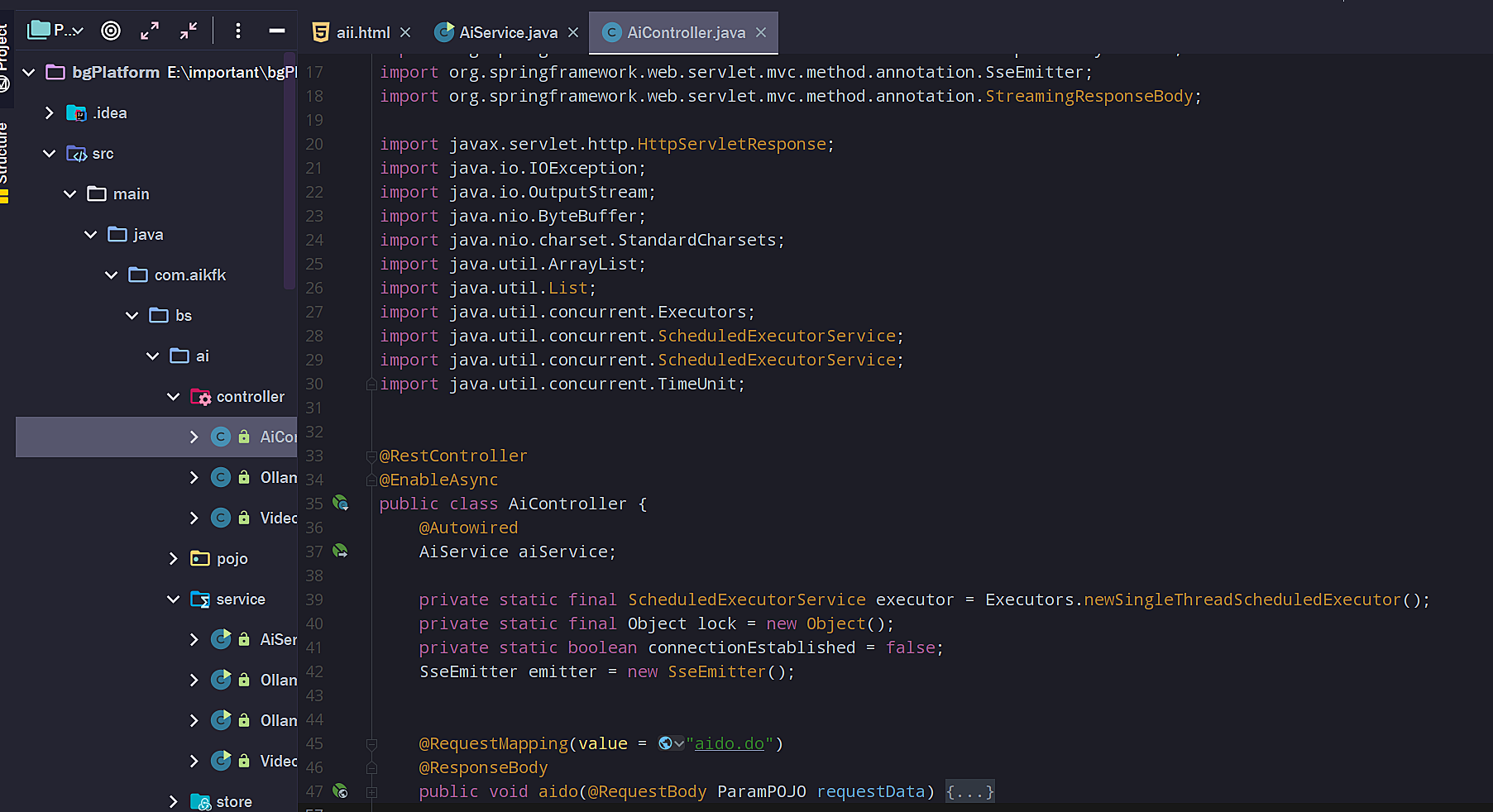The image size is (1493, 812).
Task: Click the request mapping gutter icon at line 47
Action: [340, 791]
